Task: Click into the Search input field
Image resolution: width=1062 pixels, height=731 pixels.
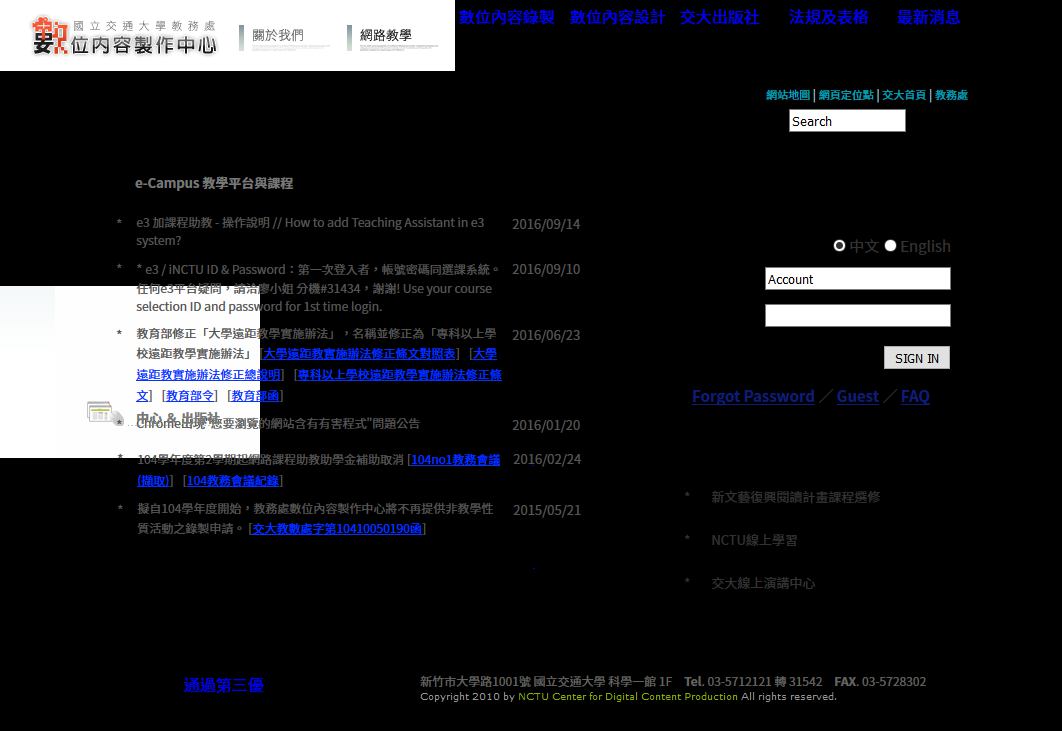Action: 847,121
